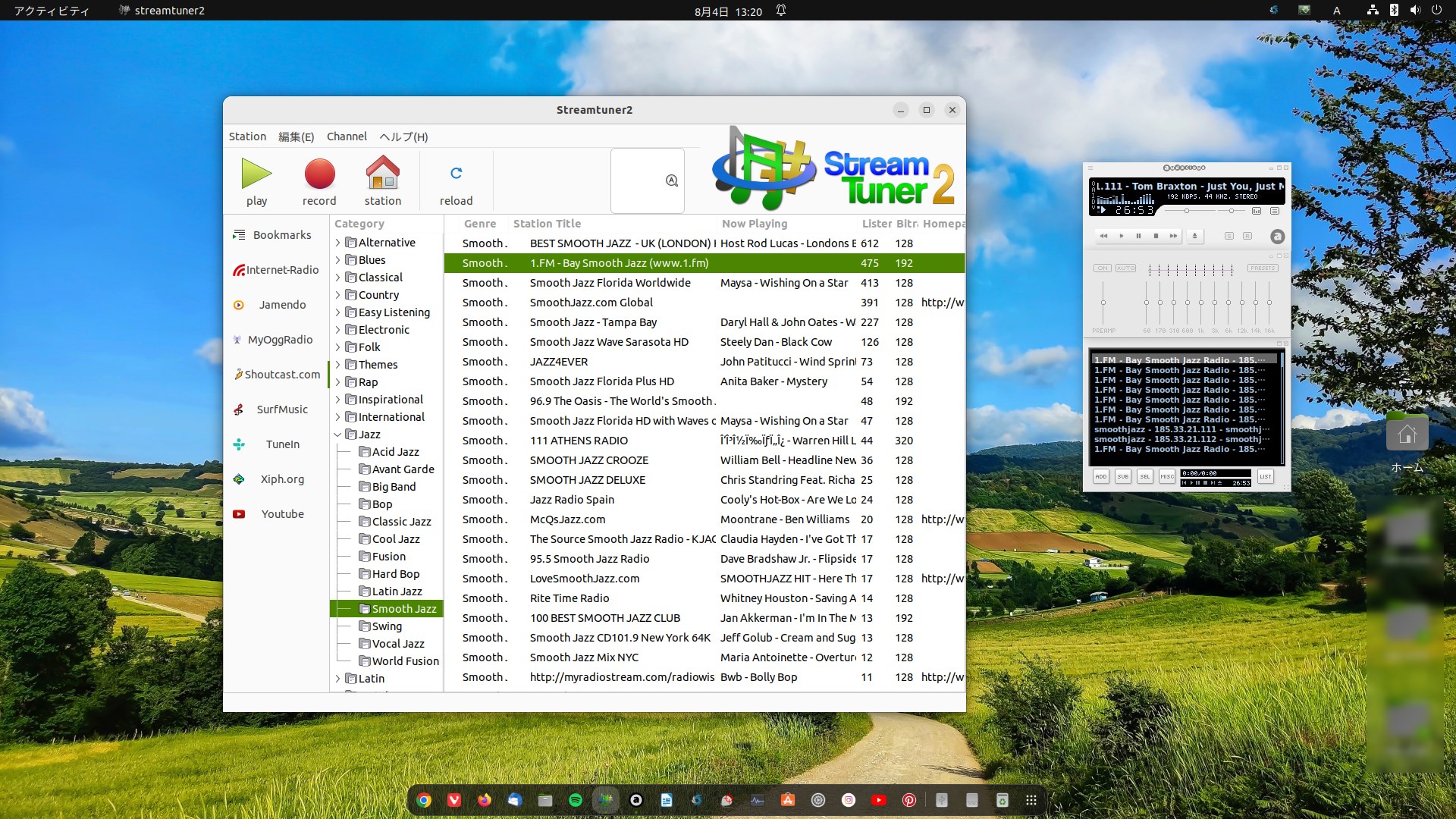The width and height of the screenshot is (1456, 819).
Task: Toggle repeat (R) in Audacious
Action: (x=1247, y=236)
